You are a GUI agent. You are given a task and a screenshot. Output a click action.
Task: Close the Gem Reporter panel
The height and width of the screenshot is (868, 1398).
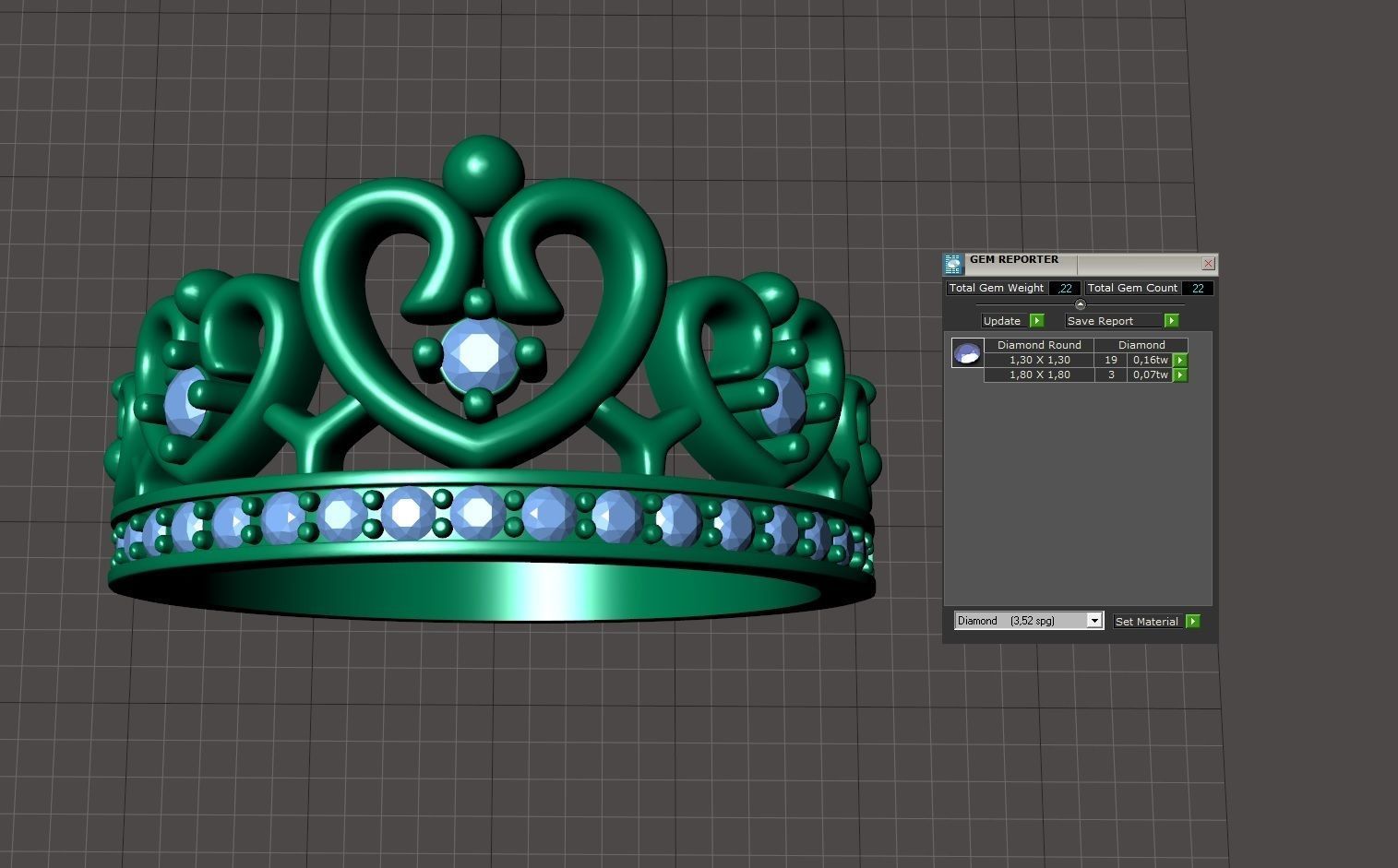1208,264
